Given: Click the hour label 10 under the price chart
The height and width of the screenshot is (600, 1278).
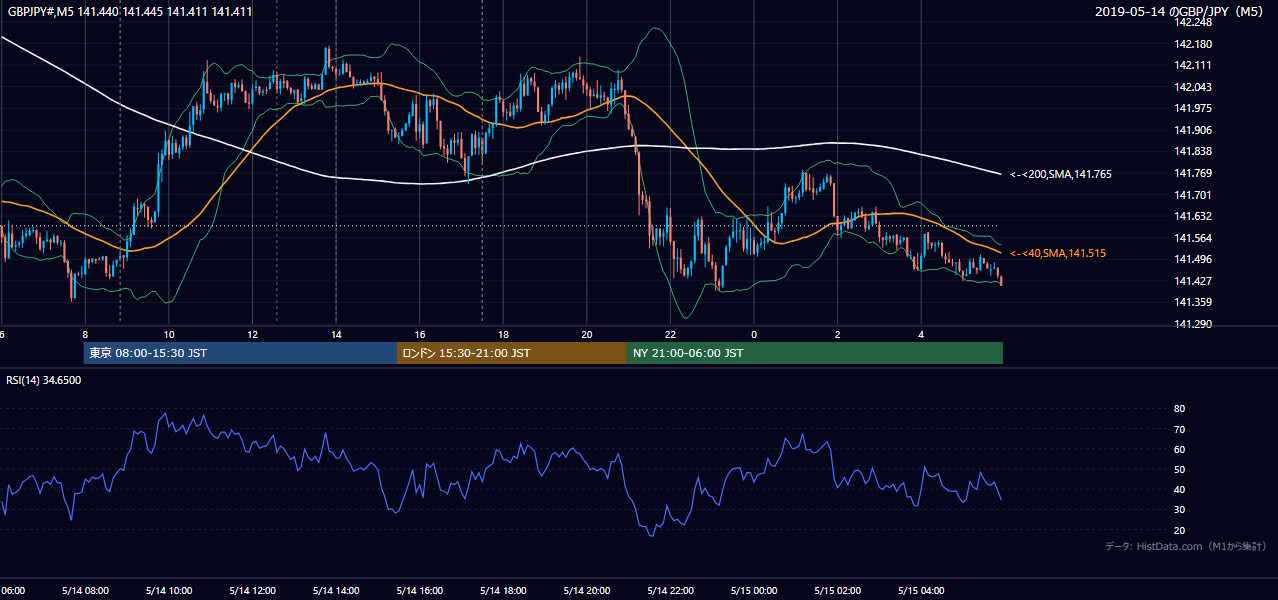Looking at the screenshot, I should tap(169, 334).
